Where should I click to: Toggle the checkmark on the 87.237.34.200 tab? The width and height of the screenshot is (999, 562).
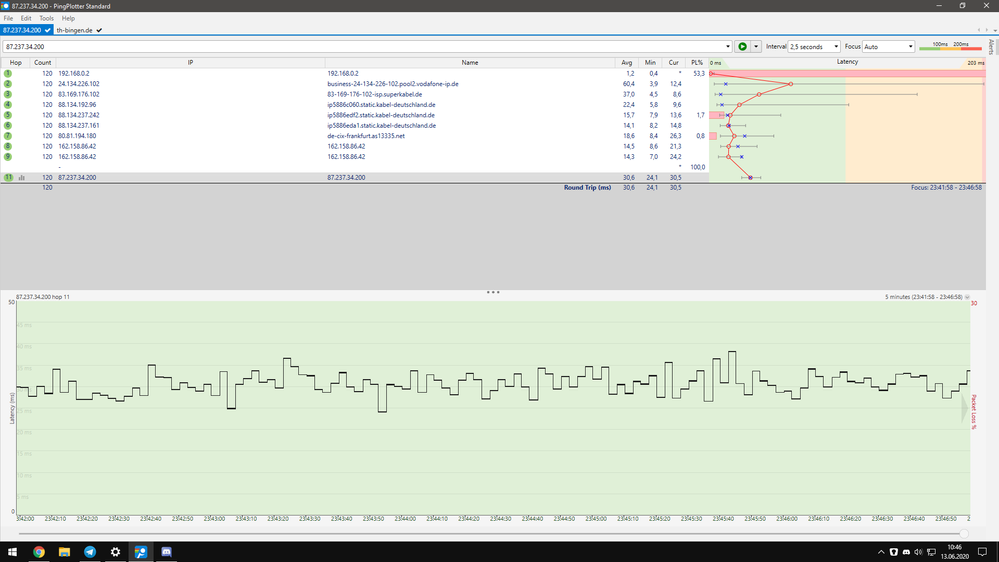pyautogui.click(x=48, y=30)
